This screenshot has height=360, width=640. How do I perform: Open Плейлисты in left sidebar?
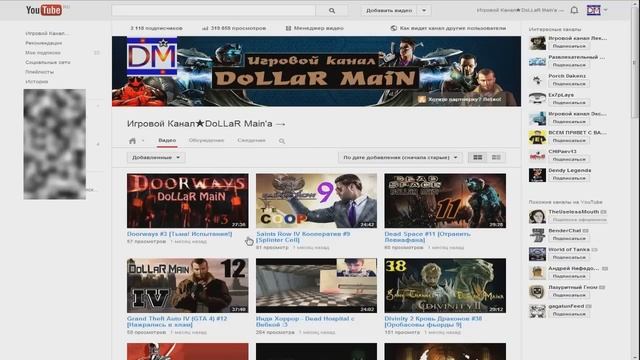[x=40, y=72]
